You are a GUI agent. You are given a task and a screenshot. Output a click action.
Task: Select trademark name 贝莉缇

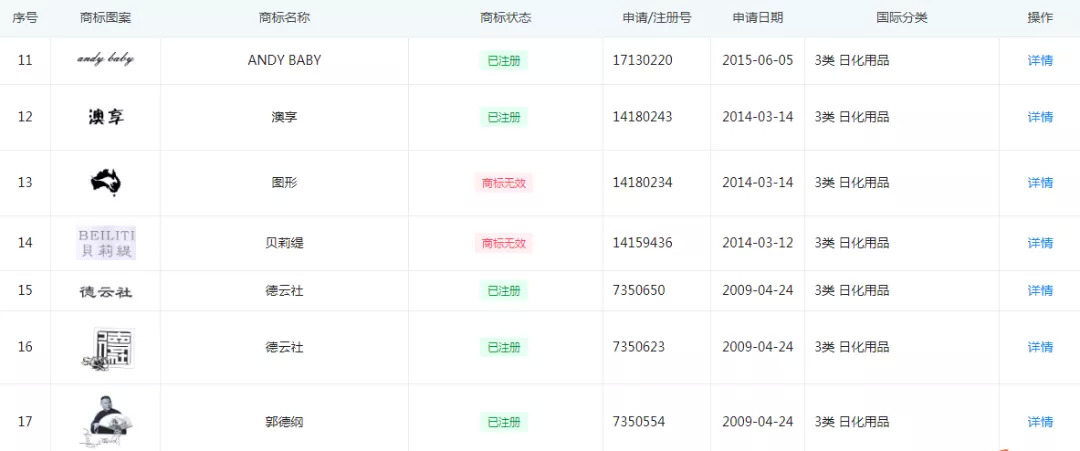pos(284,242)
